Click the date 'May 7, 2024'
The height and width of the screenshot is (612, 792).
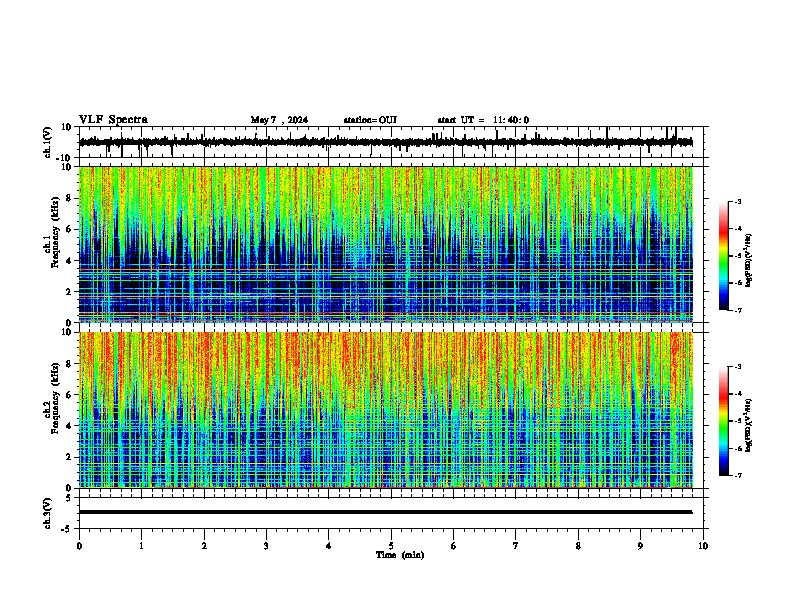[x=279, y=120]
